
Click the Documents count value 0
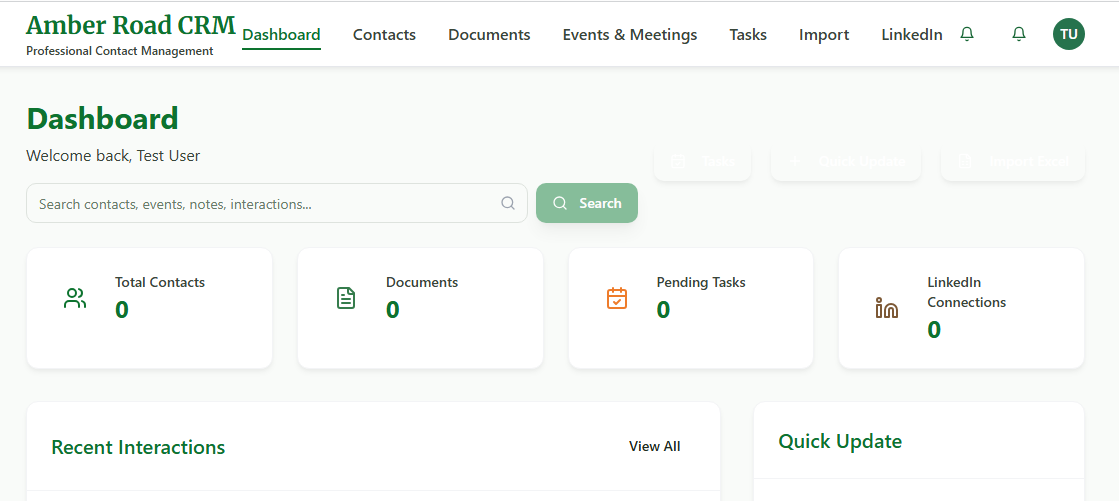pyautogui.click(x=393, y=310)
